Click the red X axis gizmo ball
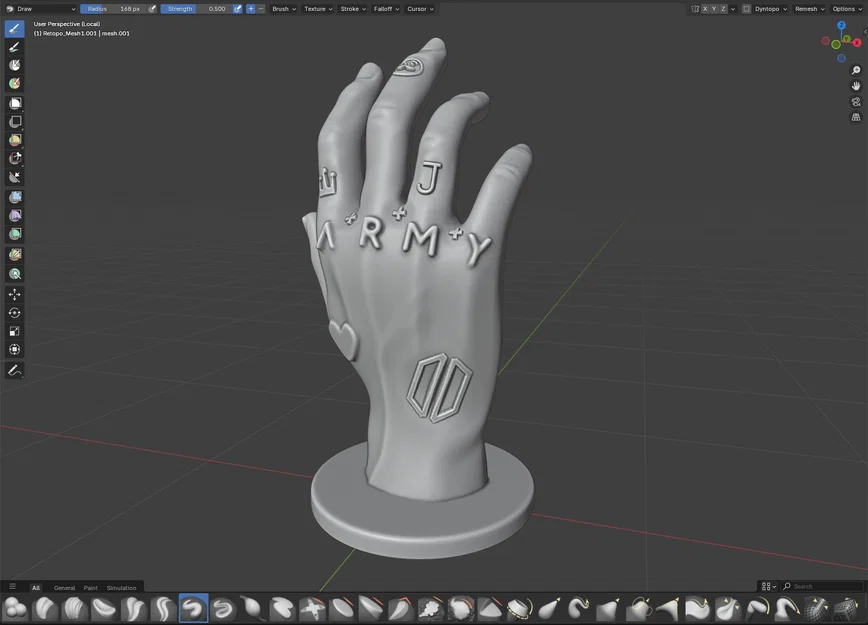The image size is (868, 625). (x=857, y=43)
